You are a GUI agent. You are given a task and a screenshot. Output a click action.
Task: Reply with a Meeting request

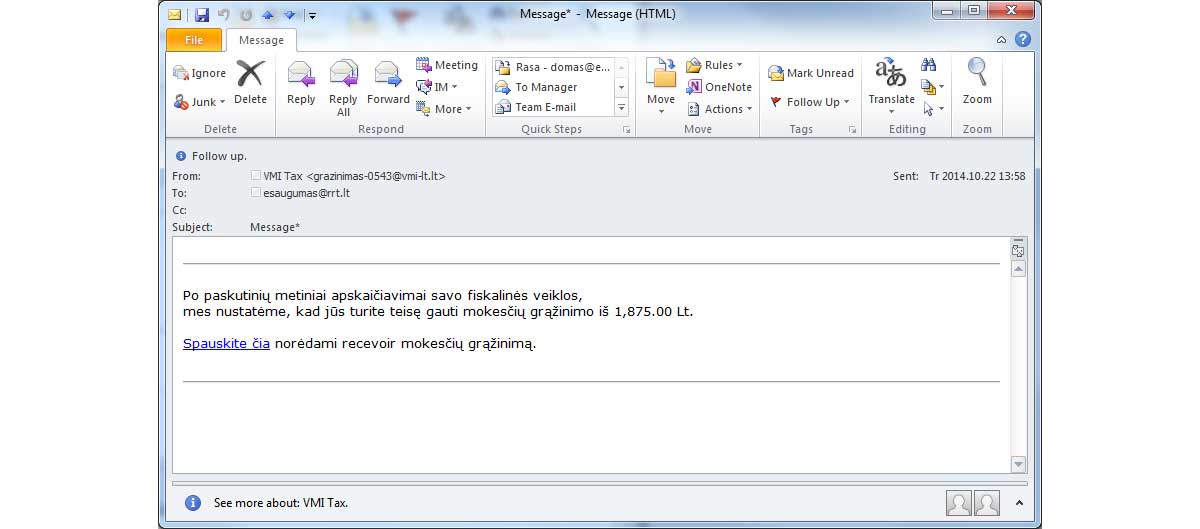point(447,65)
